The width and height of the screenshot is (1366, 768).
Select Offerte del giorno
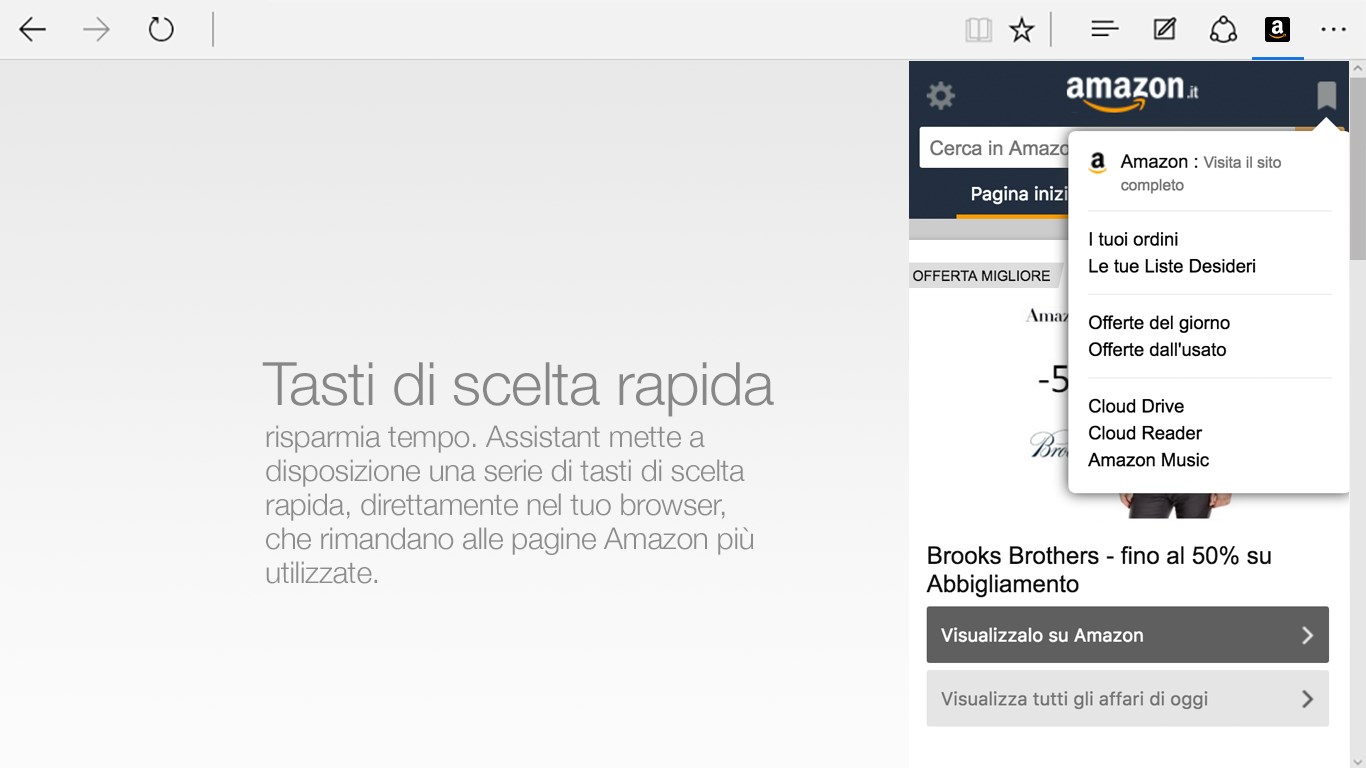click(1159, 323)
